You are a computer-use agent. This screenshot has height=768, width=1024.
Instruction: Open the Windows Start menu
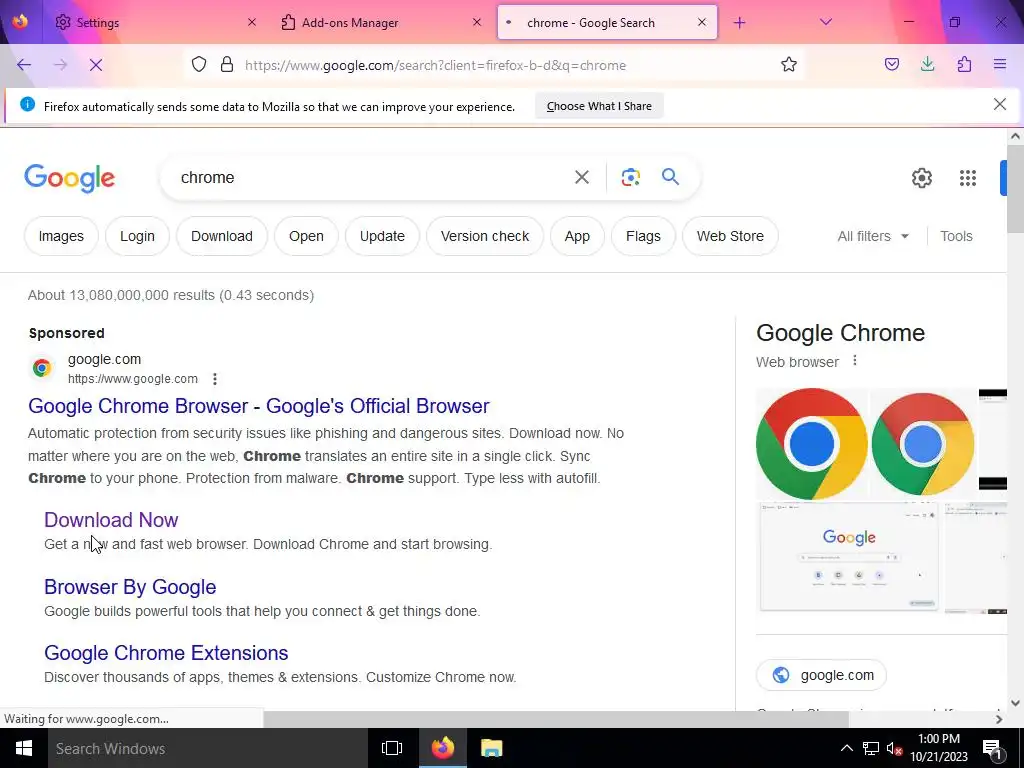click(24, 748)
